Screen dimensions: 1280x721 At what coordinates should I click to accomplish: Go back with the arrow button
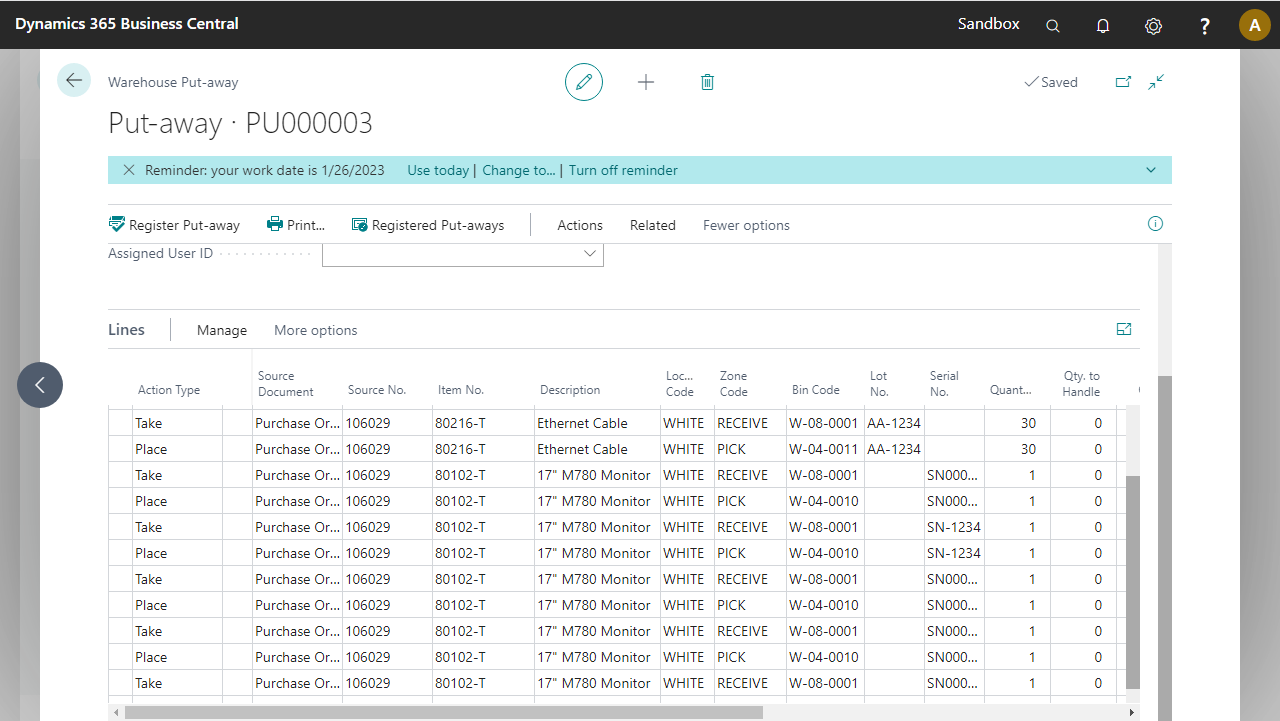click(x=74, y=80)
